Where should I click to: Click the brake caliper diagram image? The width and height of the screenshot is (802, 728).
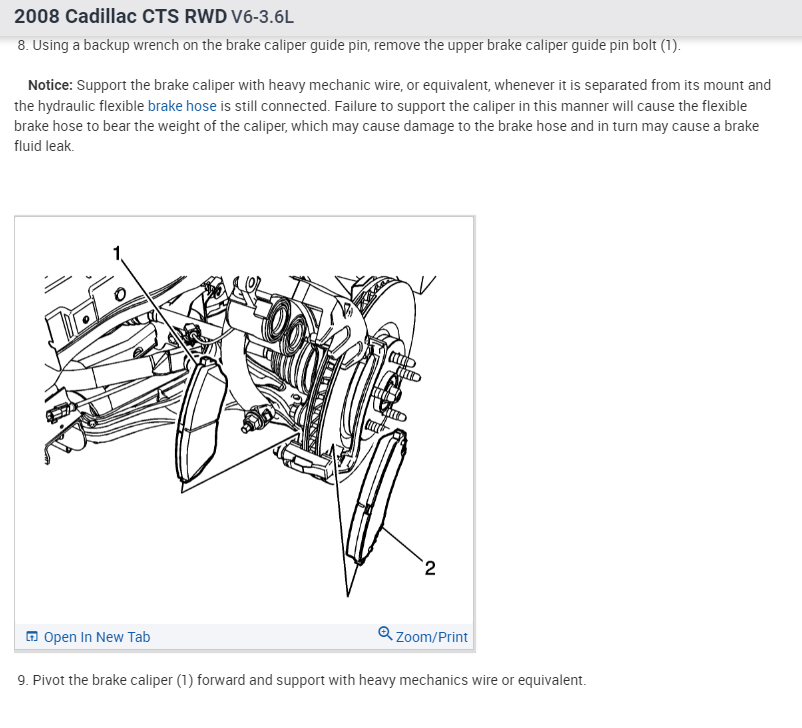(244, 422)
